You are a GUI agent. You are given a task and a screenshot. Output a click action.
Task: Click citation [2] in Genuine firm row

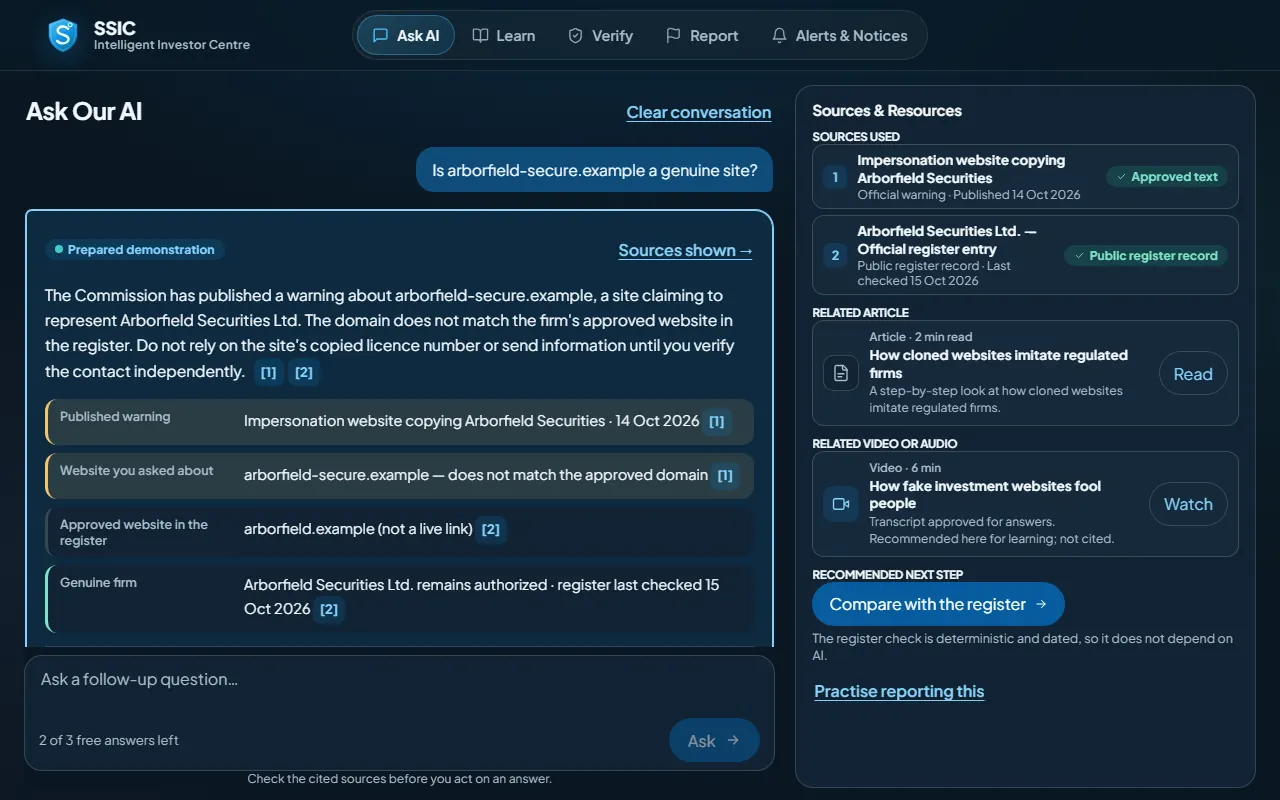pos(329,609)
